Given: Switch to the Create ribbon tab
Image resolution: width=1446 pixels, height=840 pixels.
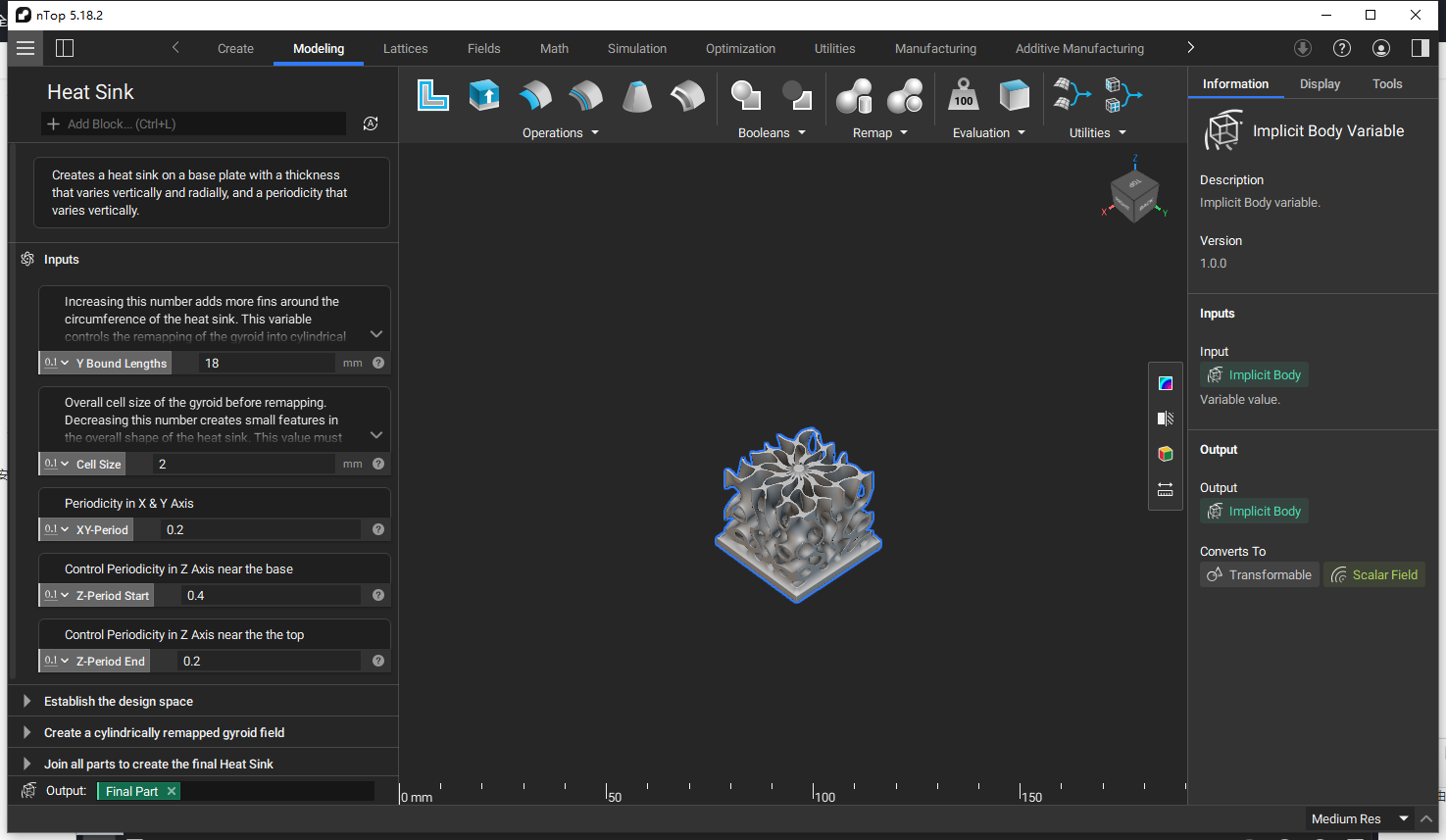Looking at the screenshot, I should 235,48.
